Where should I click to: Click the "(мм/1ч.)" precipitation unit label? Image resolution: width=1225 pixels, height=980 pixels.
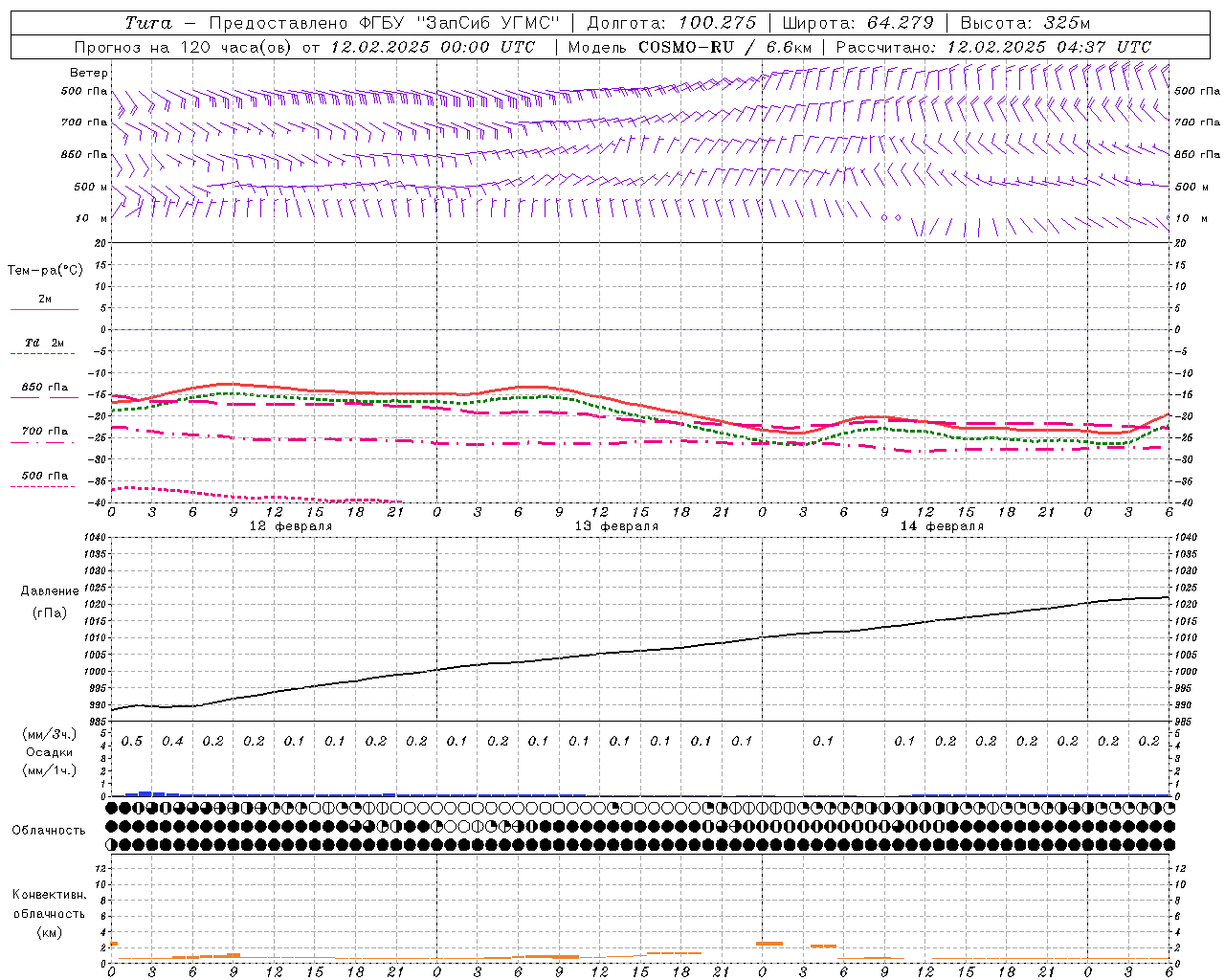point(50,770)
